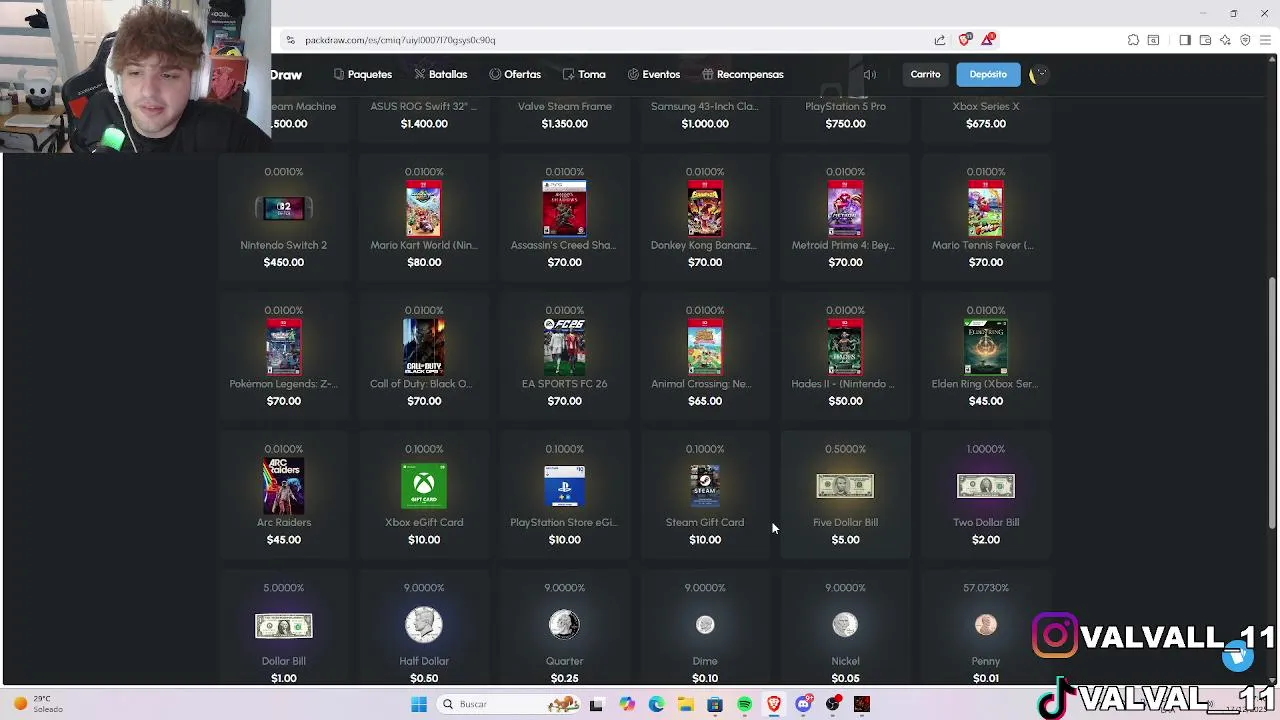
Task: Click the taskbar Buscar search box
Action: click(508, 704)
